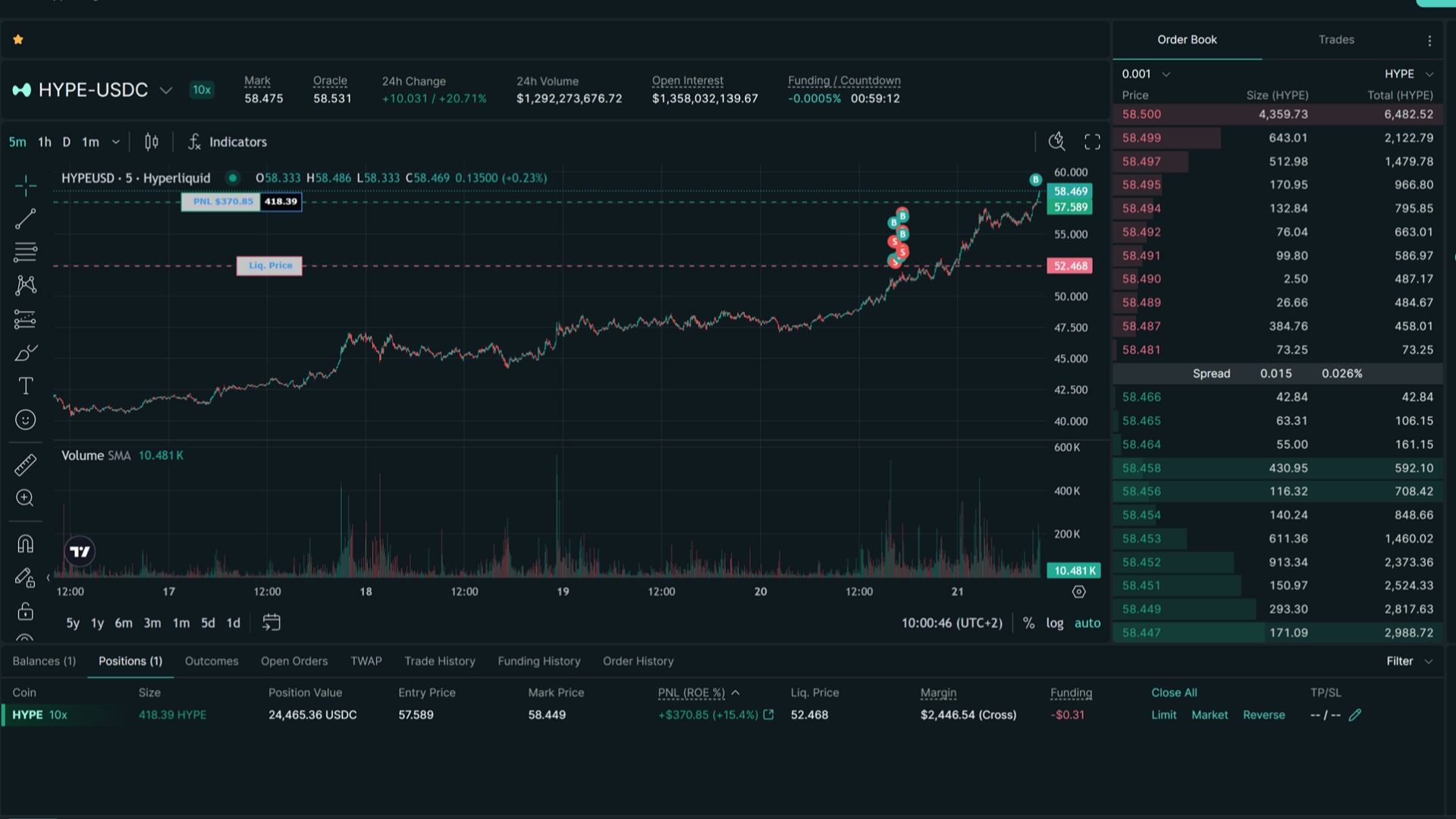Toggle auto scale on price axis

1087,623
